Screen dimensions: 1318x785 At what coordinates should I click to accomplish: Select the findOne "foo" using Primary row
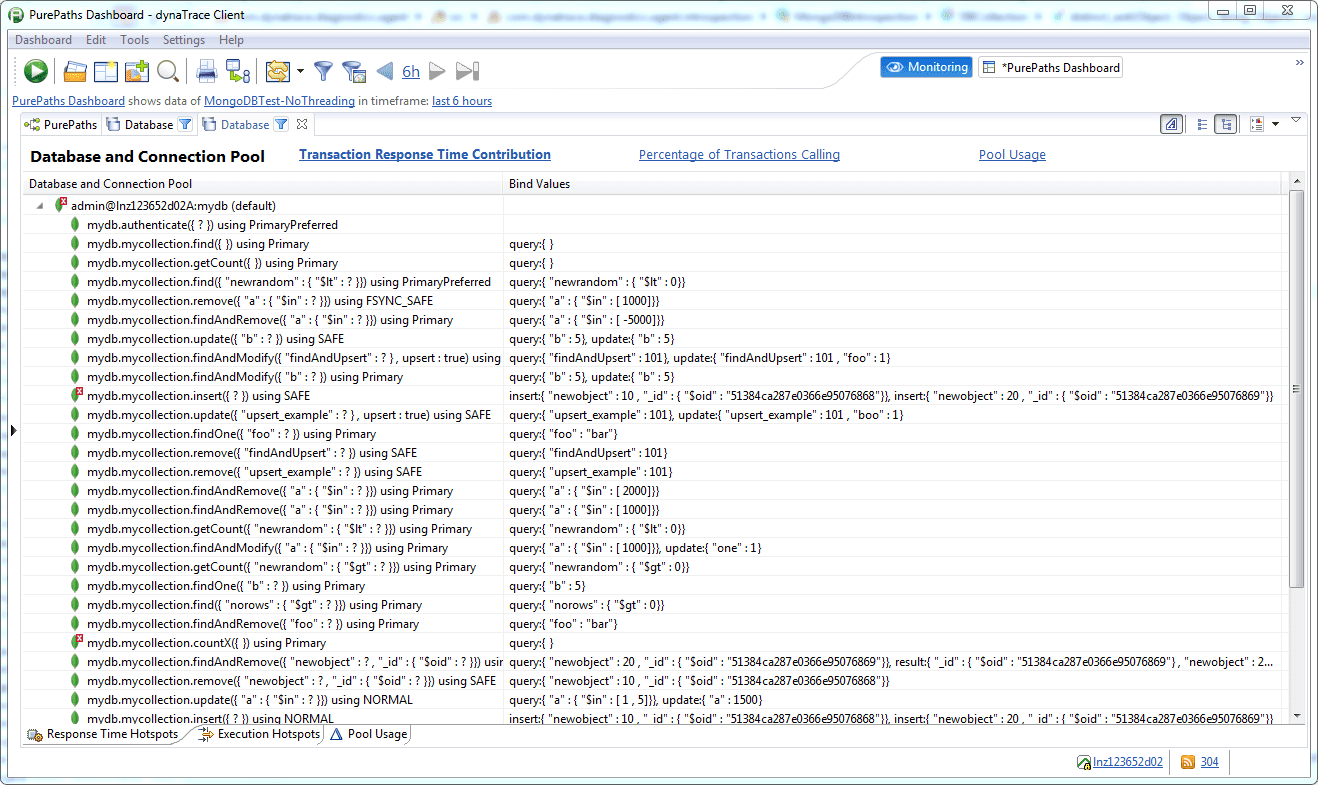[654, 434]
